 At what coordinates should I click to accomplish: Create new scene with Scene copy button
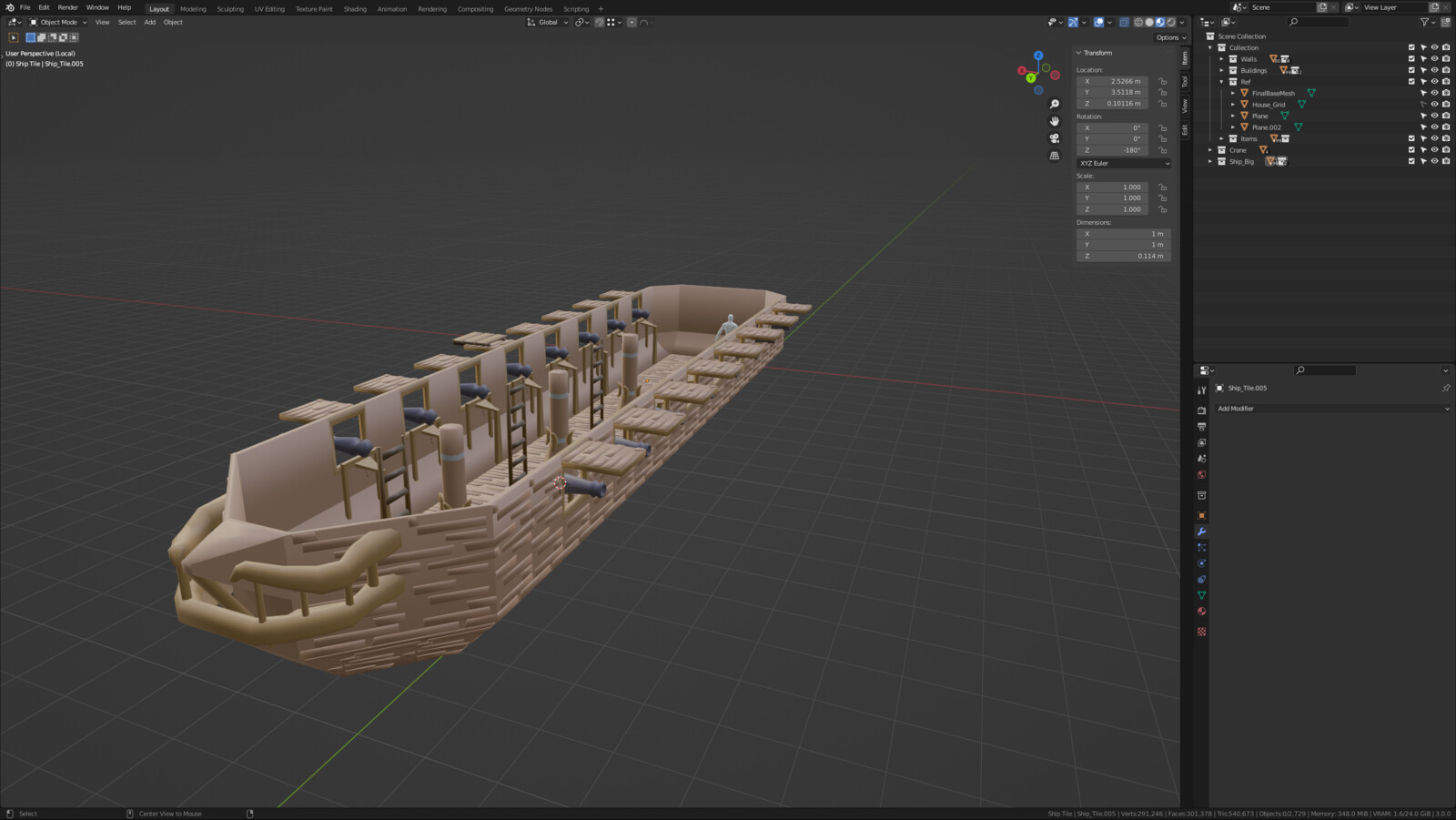click(1322, 7)
